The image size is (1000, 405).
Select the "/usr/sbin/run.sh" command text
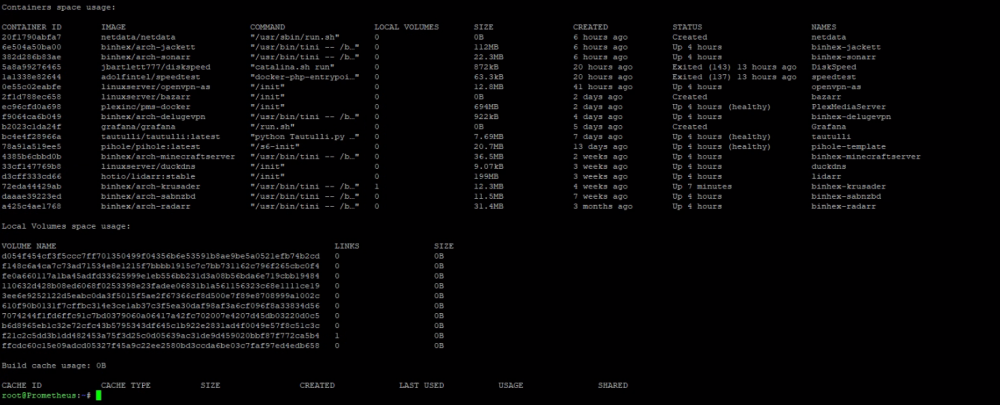pos(295,37)
